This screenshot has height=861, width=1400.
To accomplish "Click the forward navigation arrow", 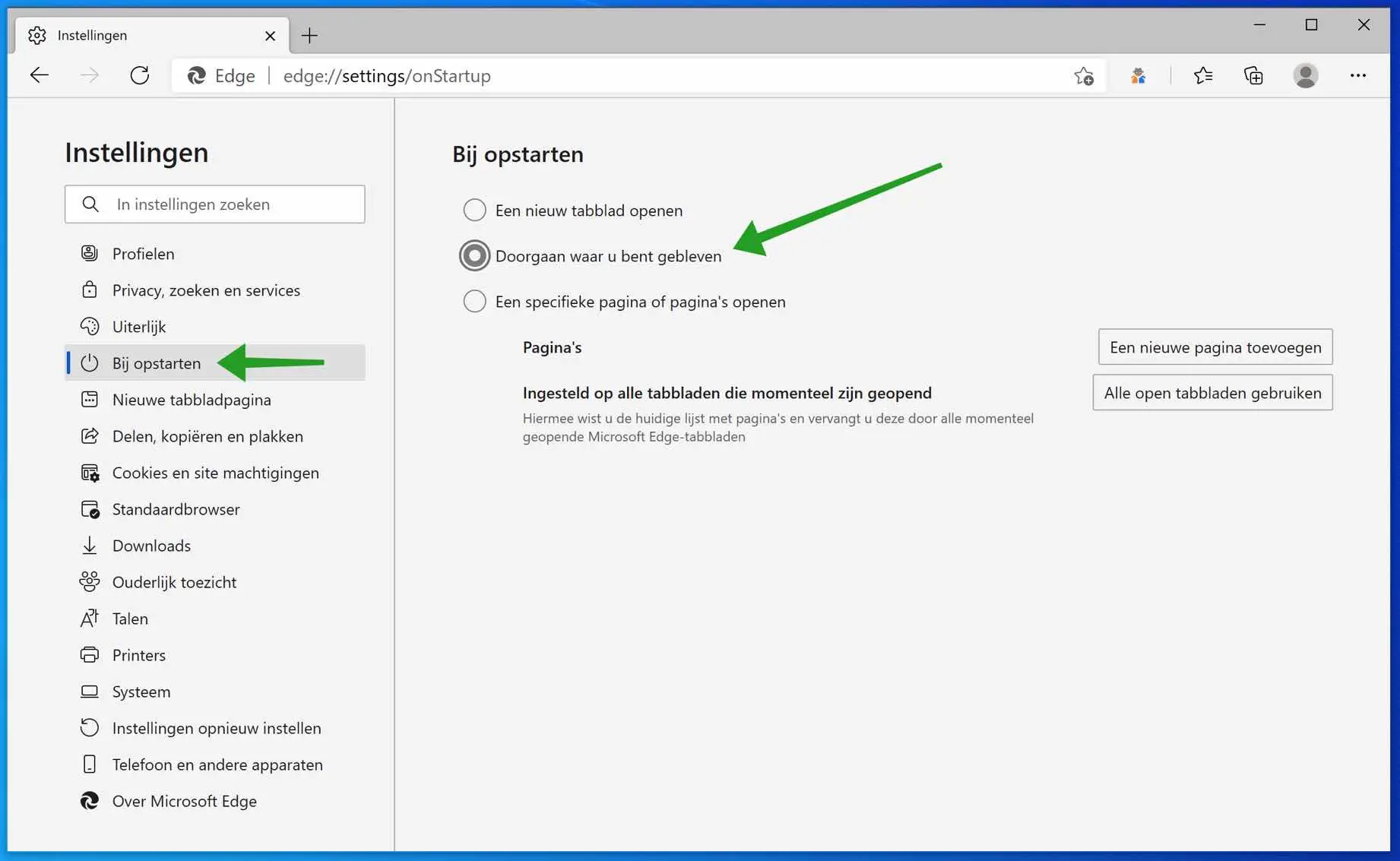I will (x=90, y=75).
